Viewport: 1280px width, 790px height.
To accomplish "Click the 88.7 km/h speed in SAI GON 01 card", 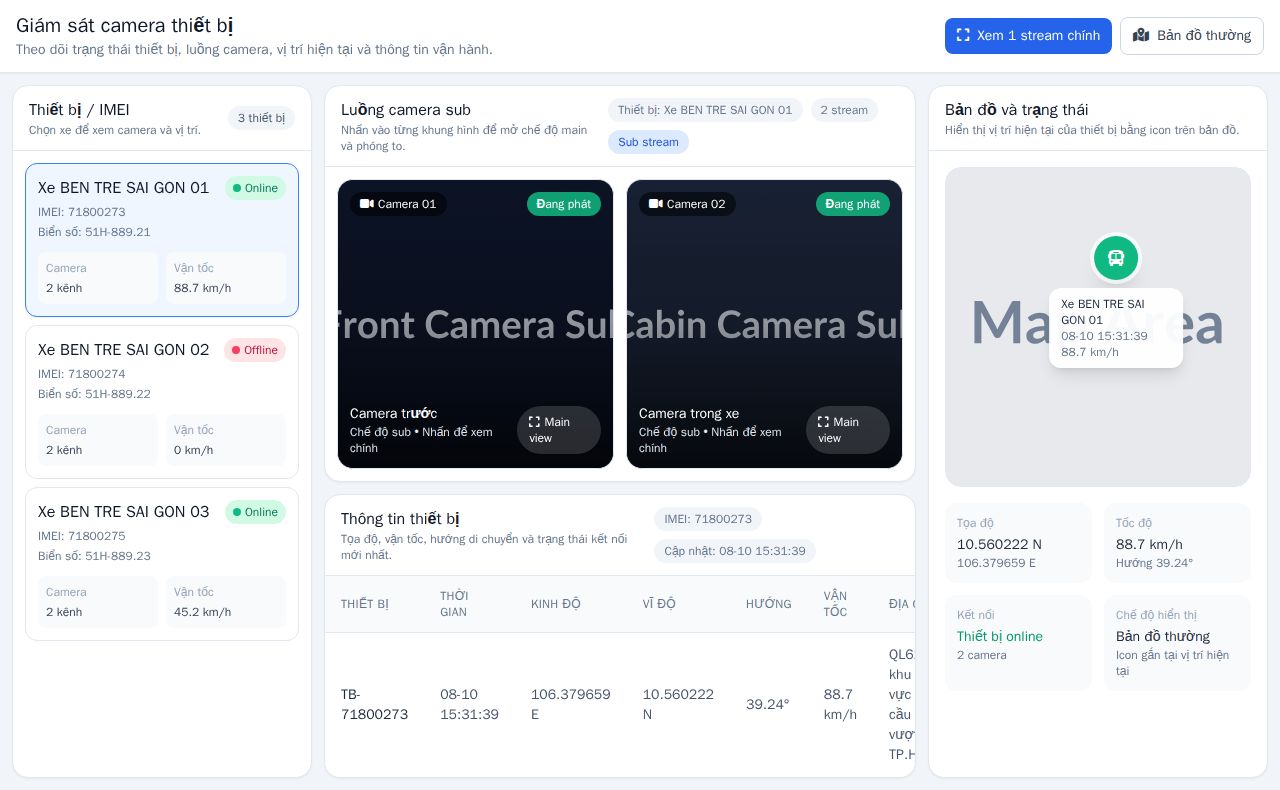I will [x=202, y=288].
